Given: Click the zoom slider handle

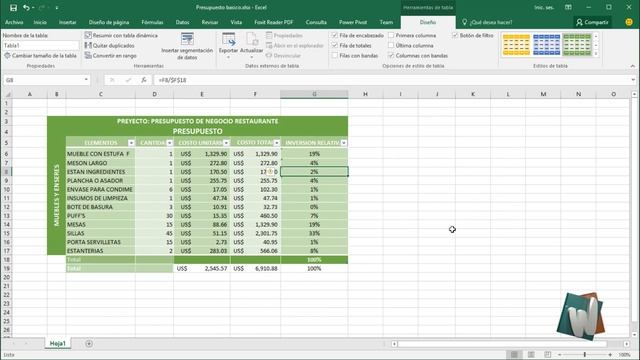Looking at the screenshot, I should coord(585,355).
